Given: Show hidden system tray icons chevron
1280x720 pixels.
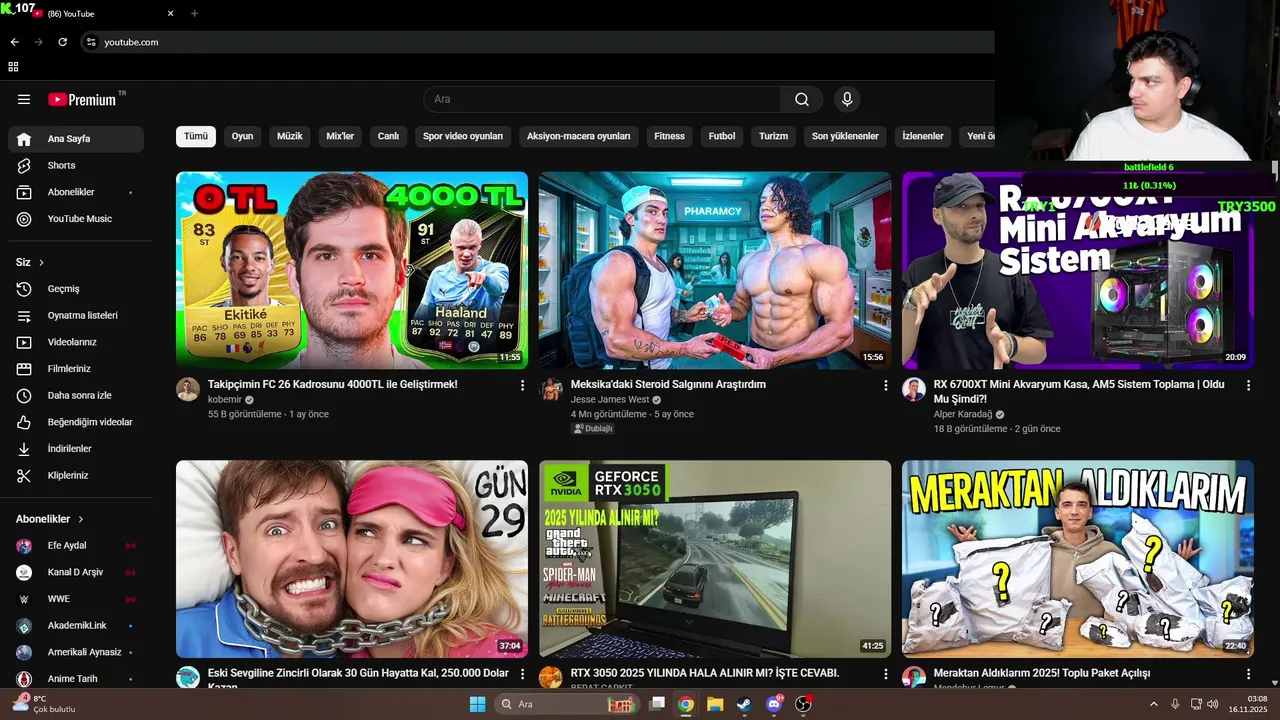Looking at the screenshot, I should 1153,704.
